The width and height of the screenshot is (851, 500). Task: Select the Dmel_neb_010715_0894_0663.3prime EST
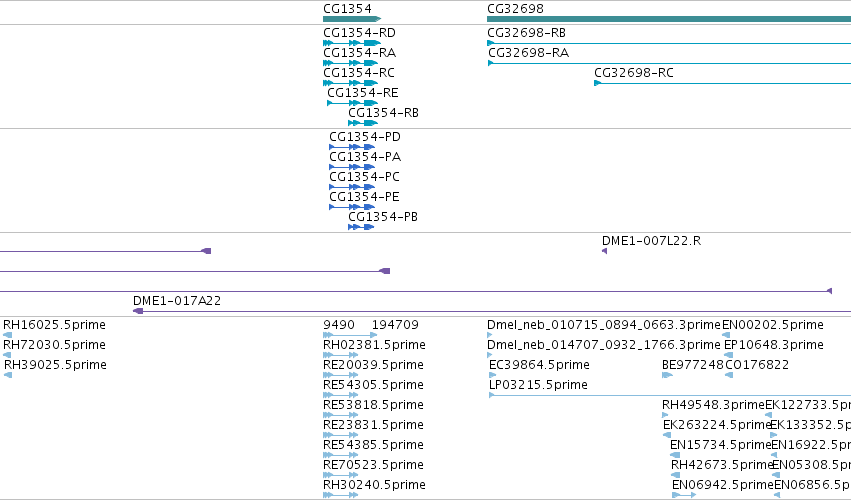tap(491, 335)
